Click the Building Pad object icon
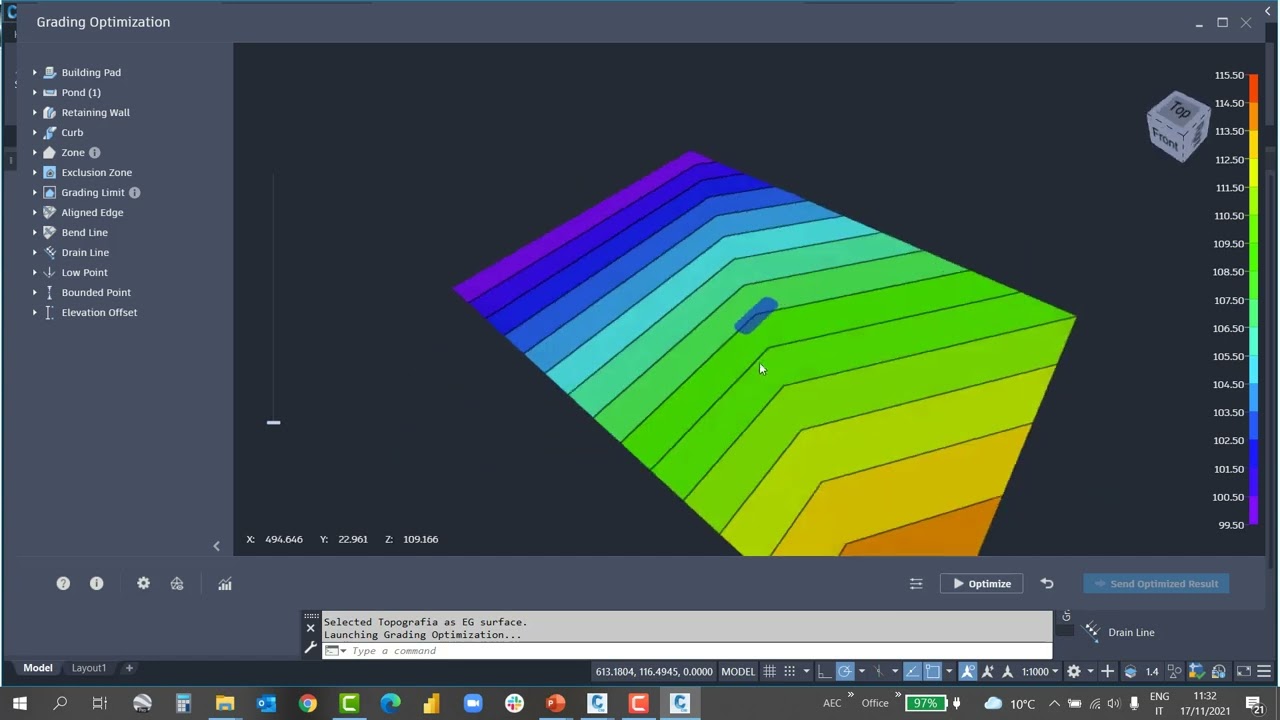Screen dimensions: 1280x720 pyautogui.click(x=49, y=73)
